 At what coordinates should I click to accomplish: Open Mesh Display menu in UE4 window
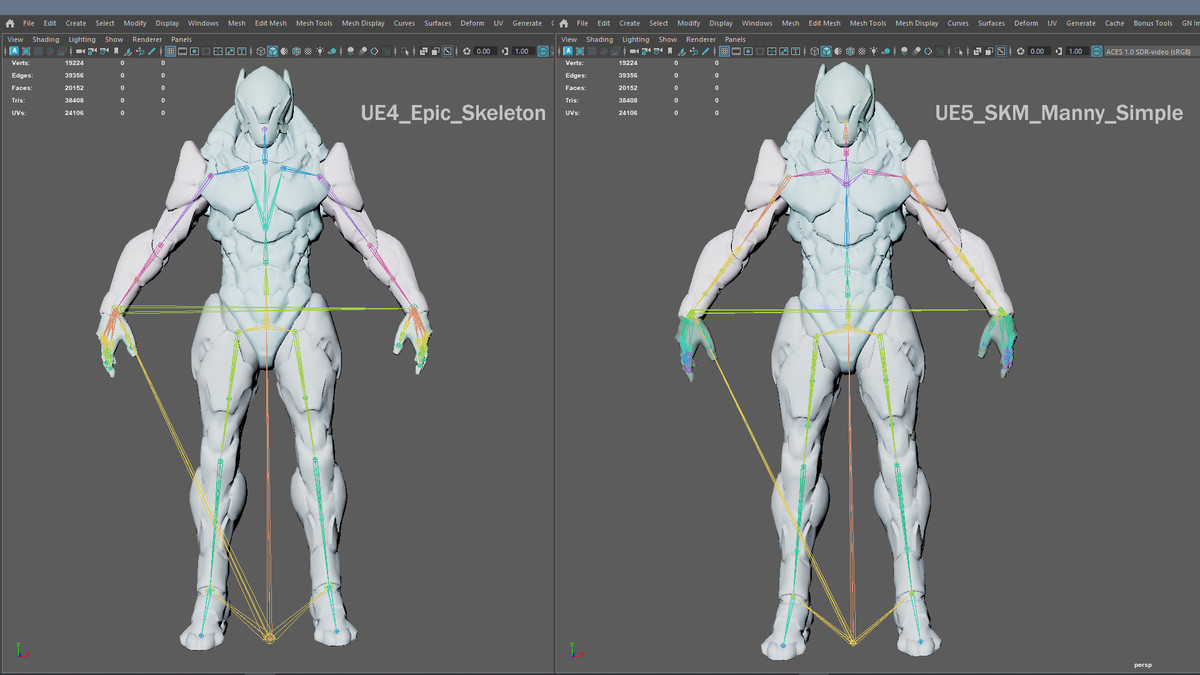tap(363, 23)
